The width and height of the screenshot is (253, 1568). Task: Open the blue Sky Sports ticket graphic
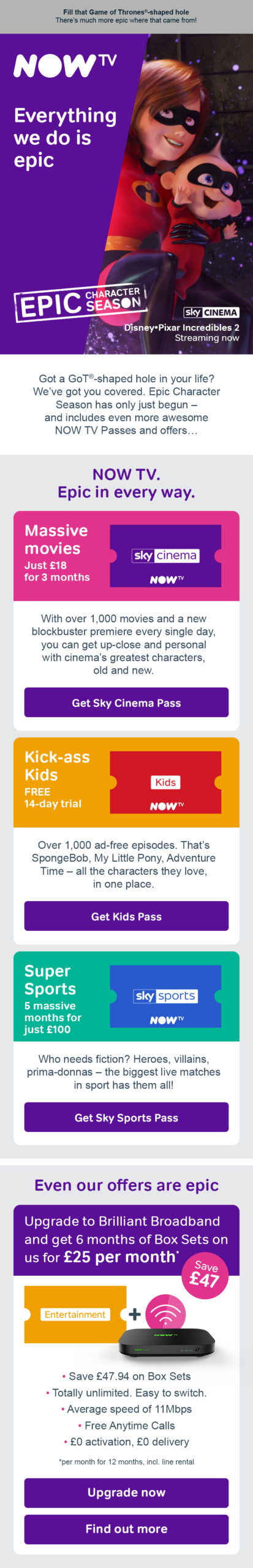tap(165, 996)
